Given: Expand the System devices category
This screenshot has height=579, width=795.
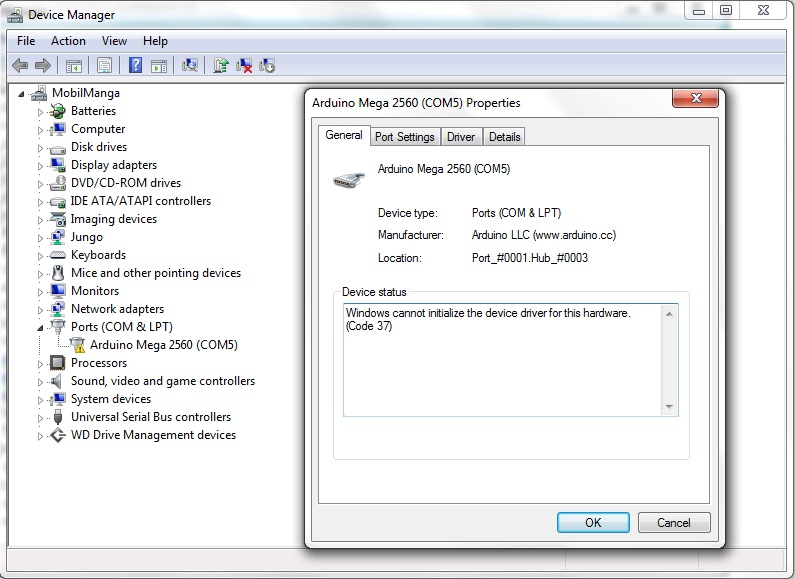Looking at the screenshot, I should (41, 400).
